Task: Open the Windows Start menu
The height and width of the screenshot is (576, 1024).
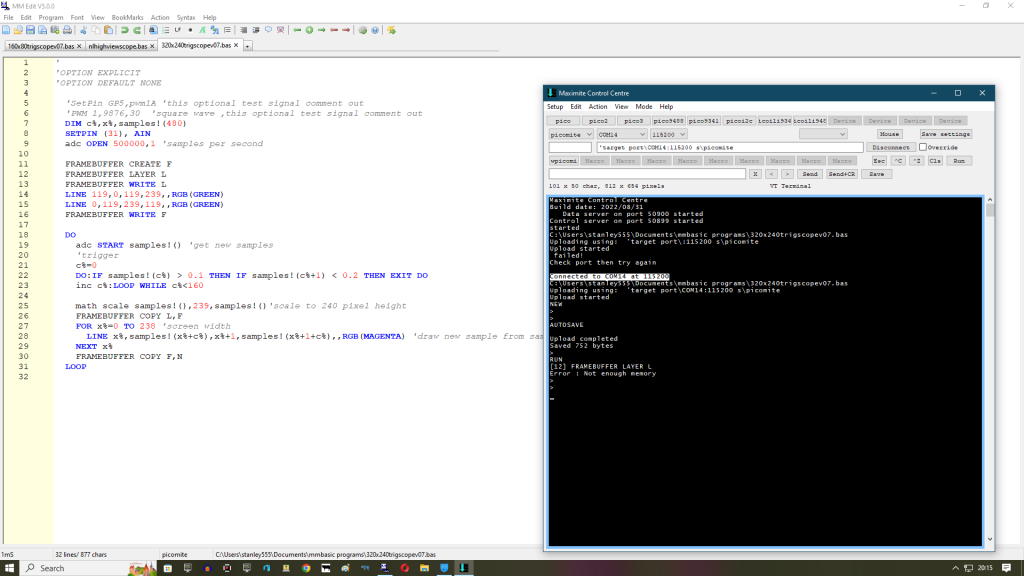Action: click(x=10, y=567)
